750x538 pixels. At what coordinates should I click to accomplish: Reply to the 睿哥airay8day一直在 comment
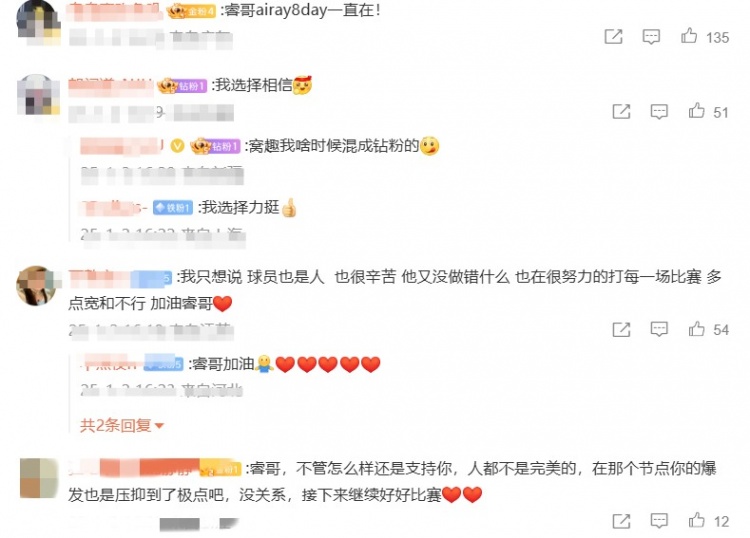[651, 37]
